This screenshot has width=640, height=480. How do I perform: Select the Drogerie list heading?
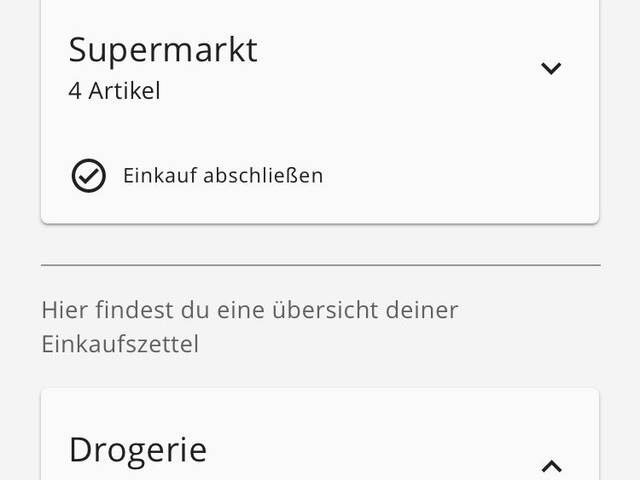138,449
